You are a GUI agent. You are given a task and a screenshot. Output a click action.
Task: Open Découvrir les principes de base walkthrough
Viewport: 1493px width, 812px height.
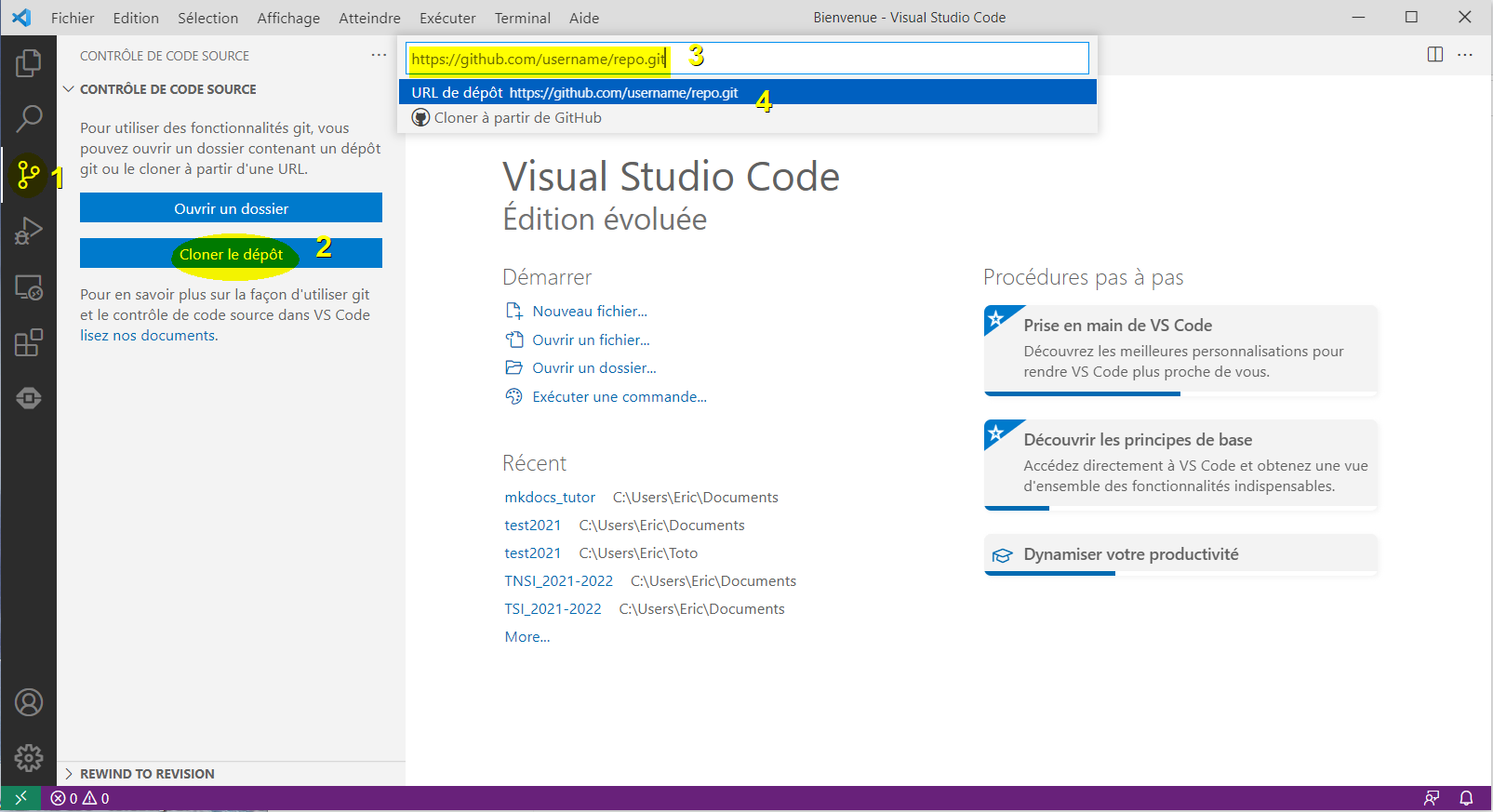(x=1180, y=464)
